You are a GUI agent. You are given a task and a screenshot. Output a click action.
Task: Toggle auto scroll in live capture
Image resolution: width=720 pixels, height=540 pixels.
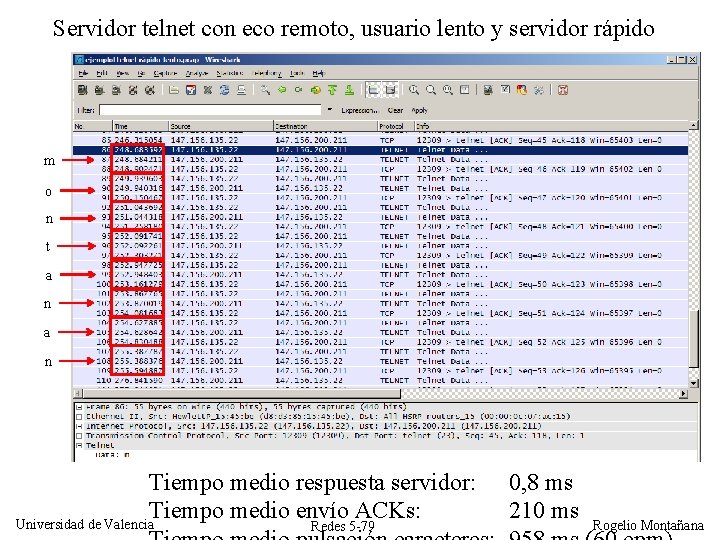coord(390,90)
